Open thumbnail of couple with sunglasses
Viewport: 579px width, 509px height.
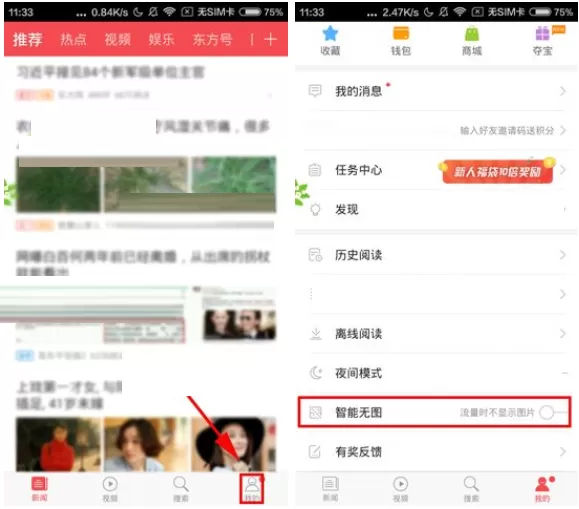(239, 324)
